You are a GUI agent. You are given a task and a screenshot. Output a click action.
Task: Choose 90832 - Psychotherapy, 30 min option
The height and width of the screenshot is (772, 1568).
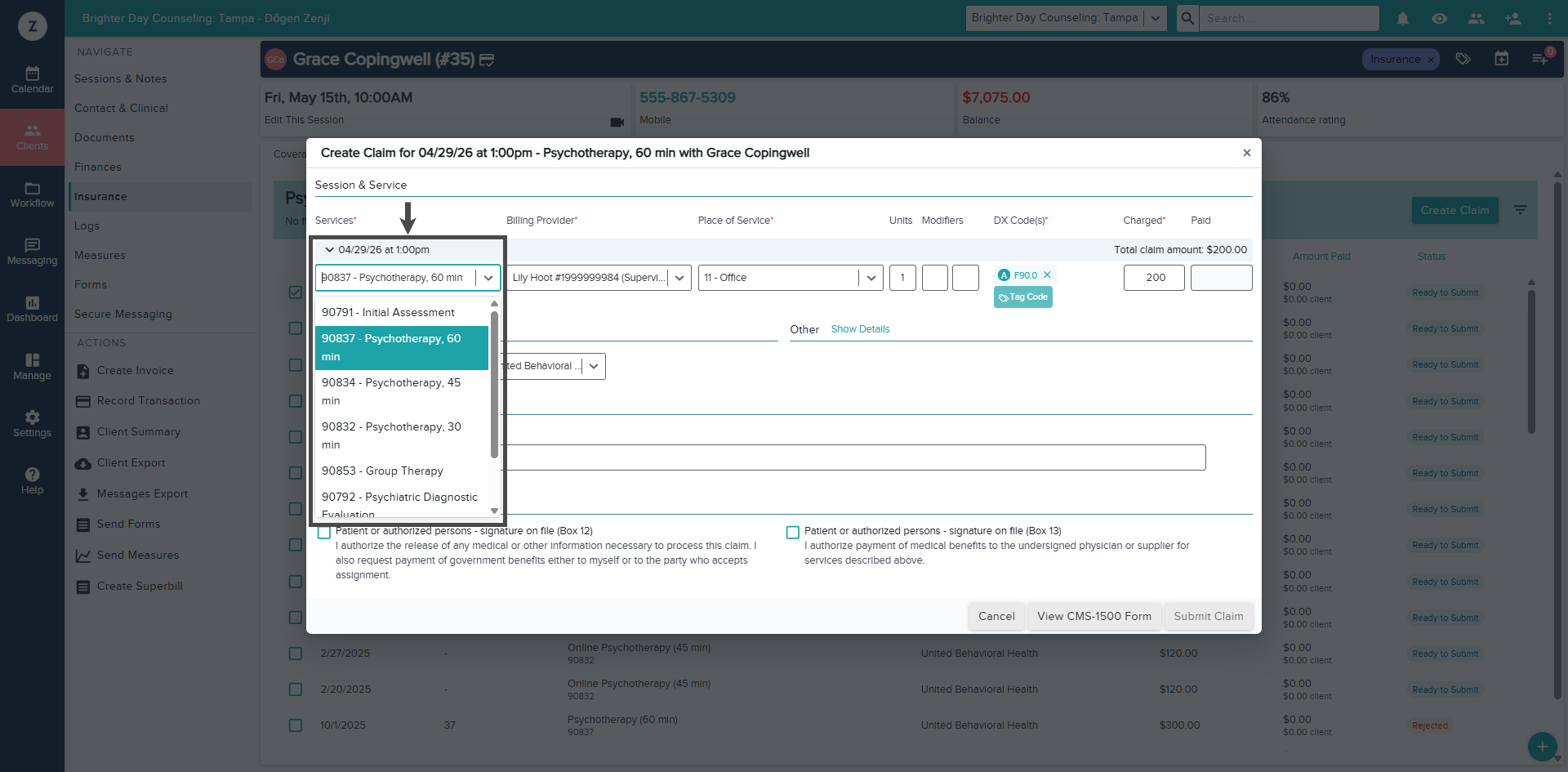(x=402, y=435)
